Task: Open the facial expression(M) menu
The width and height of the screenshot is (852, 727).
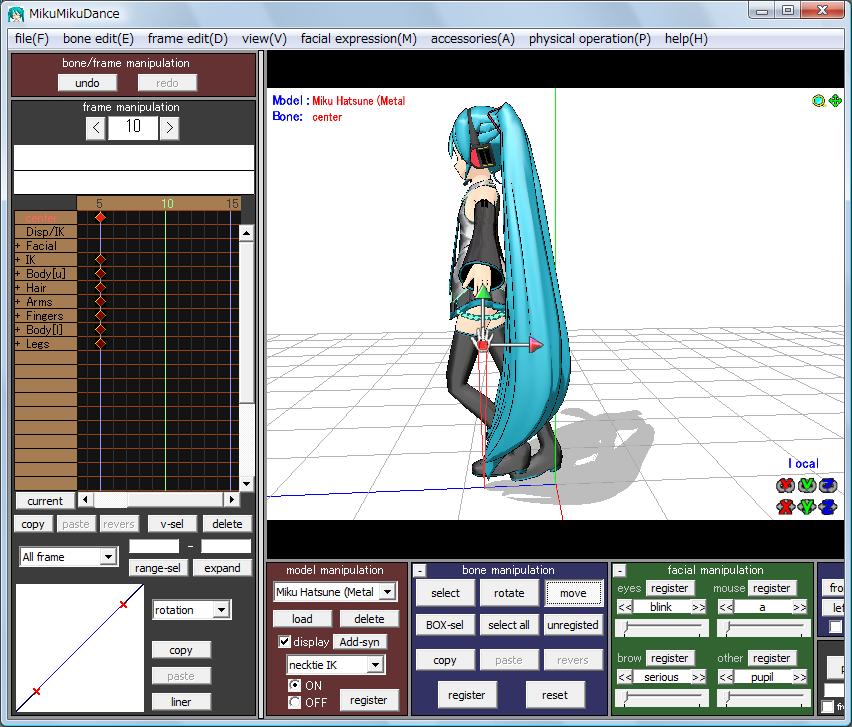Action: point(359,39)
